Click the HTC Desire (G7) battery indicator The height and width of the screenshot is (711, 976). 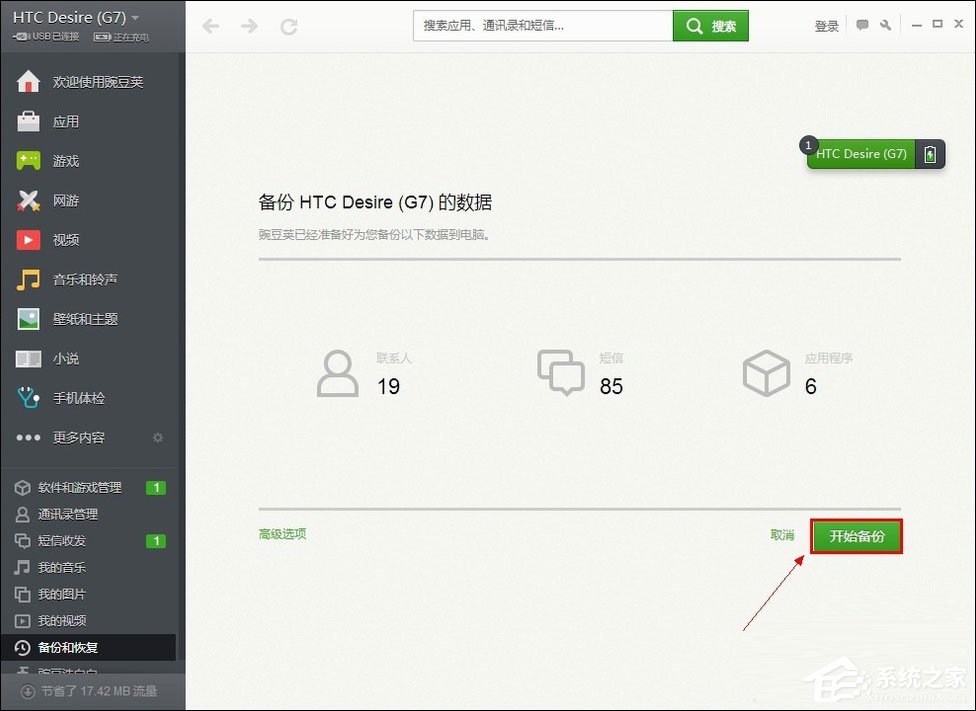[929, 154]
